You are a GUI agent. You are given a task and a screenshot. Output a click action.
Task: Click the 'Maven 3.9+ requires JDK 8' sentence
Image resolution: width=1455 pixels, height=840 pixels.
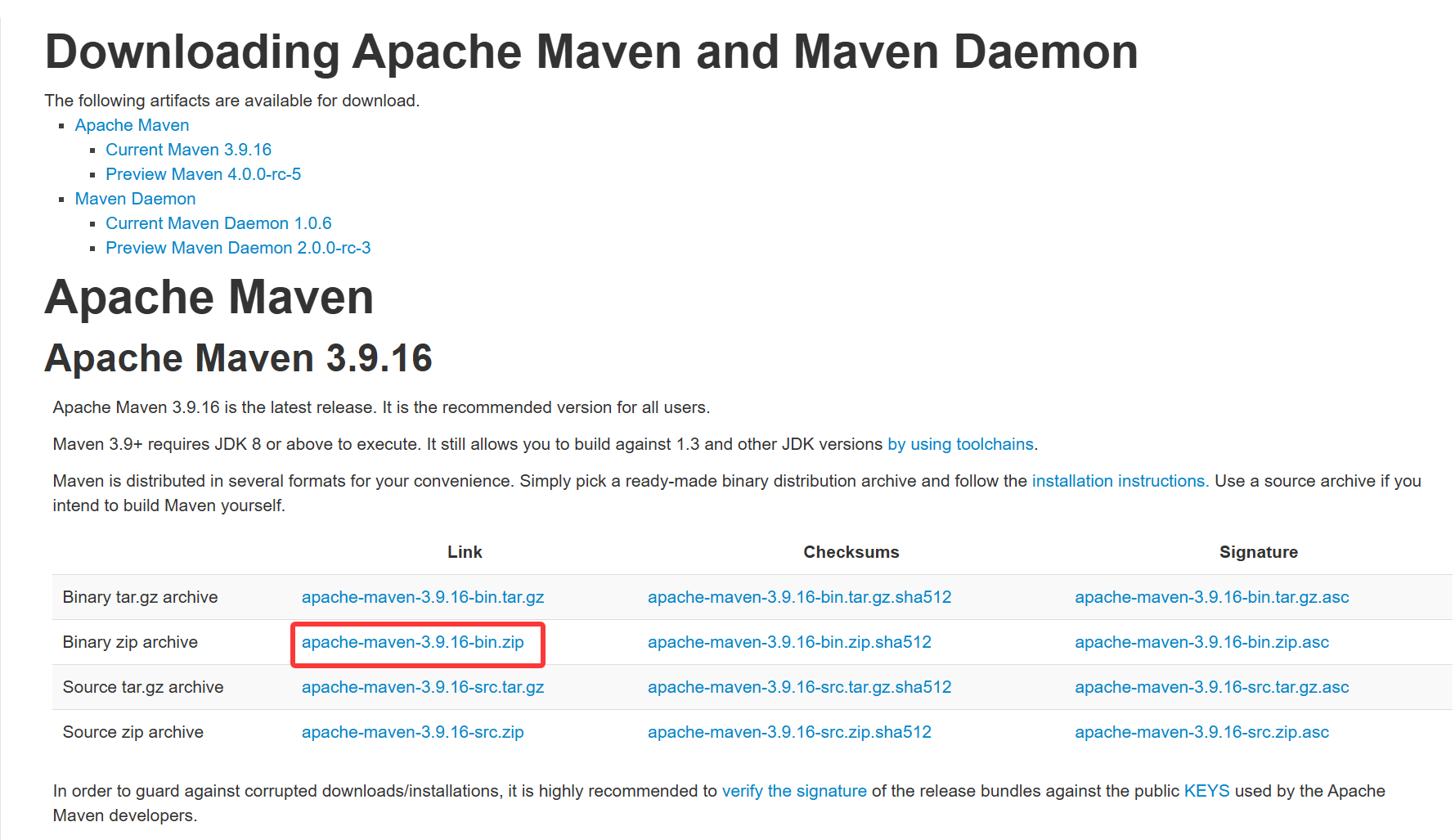546,444
